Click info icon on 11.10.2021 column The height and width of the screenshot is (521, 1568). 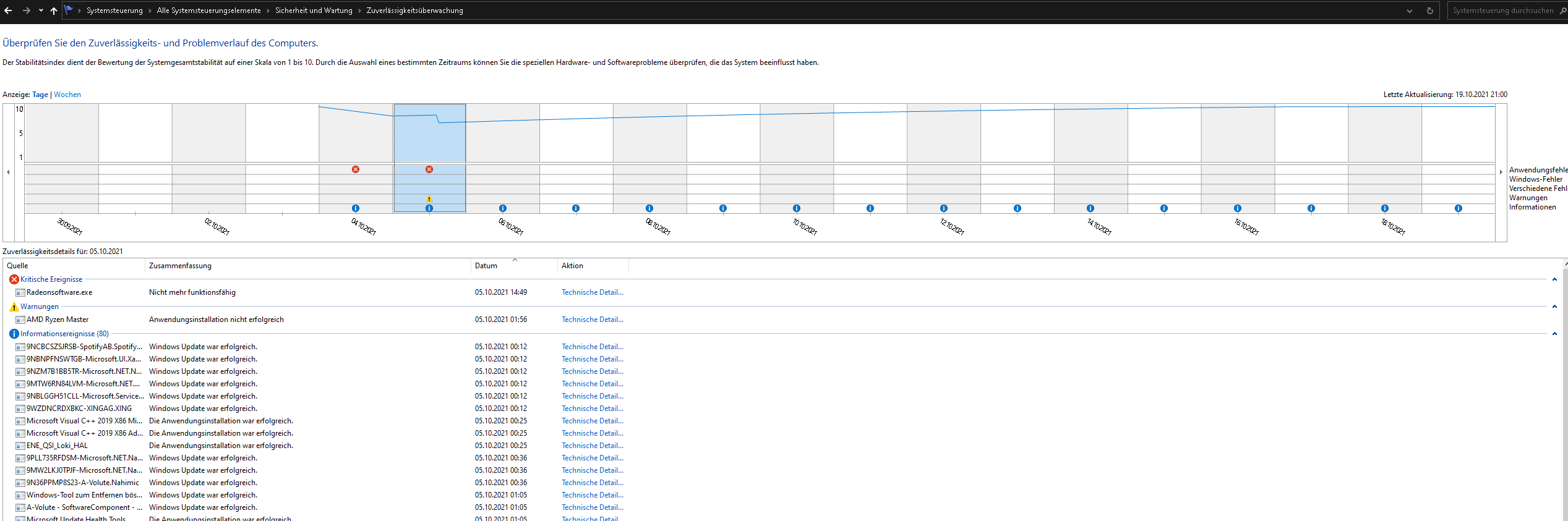pyautogui.click(x=870, y=208)
